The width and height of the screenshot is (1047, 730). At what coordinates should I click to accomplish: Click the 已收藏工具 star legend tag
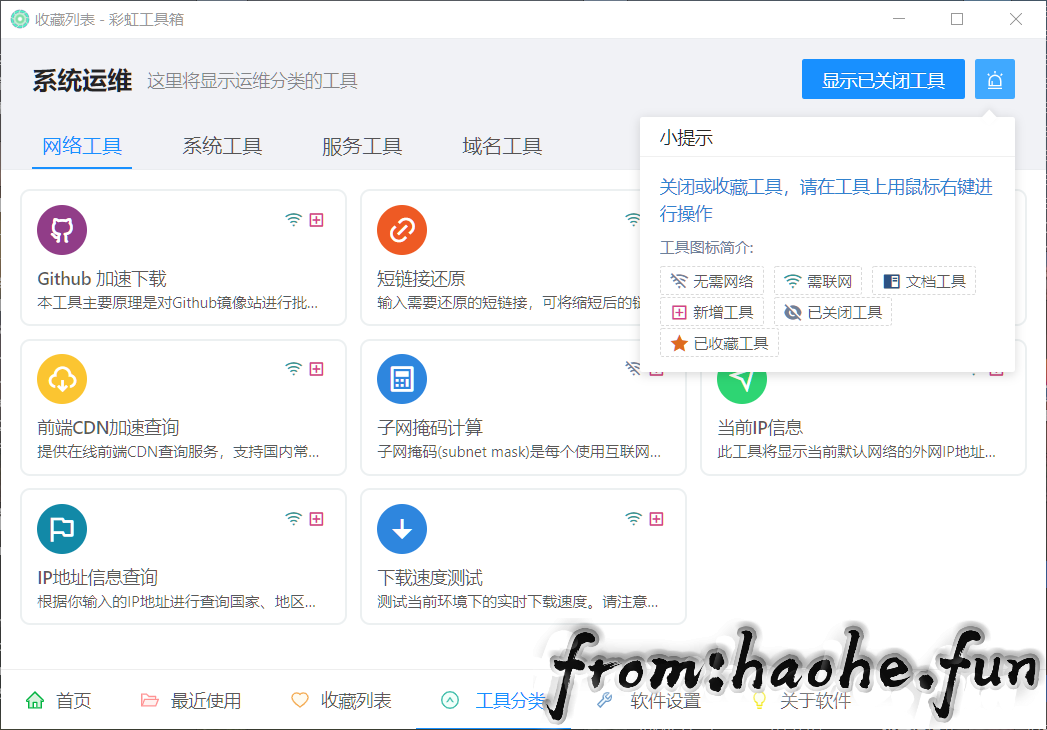pos(719,344)
